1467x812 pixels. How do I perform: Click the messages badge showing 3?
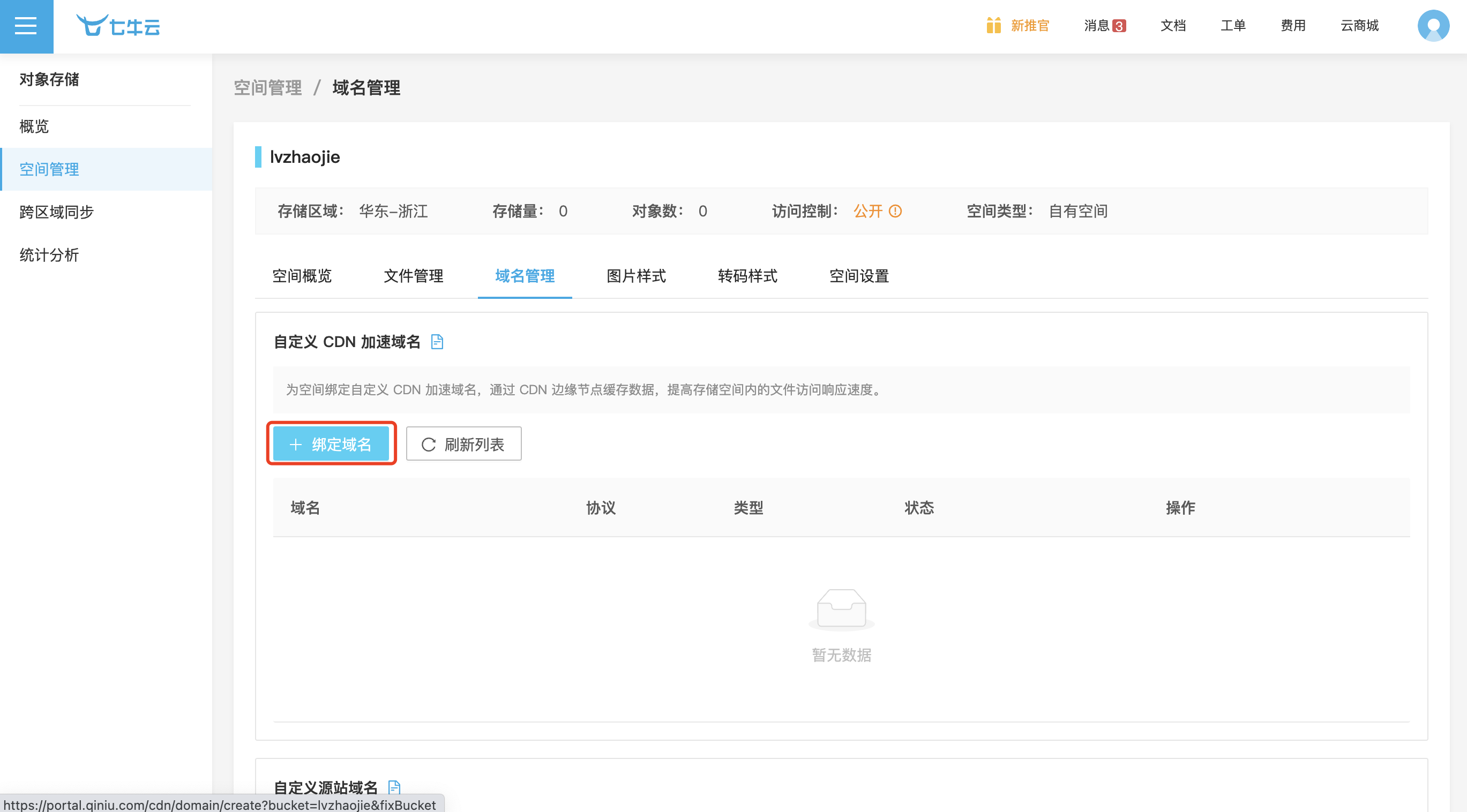[x=1119, y=26]
